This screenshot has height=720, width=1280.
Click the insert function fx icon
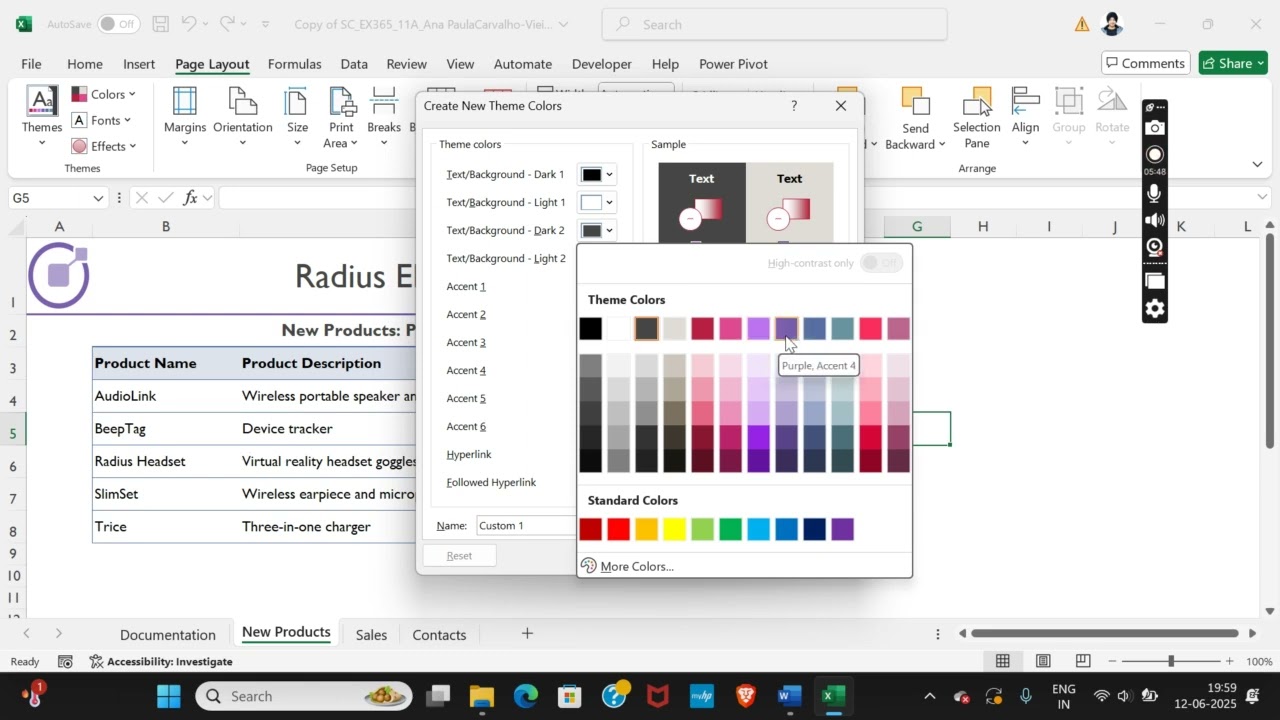190,198
